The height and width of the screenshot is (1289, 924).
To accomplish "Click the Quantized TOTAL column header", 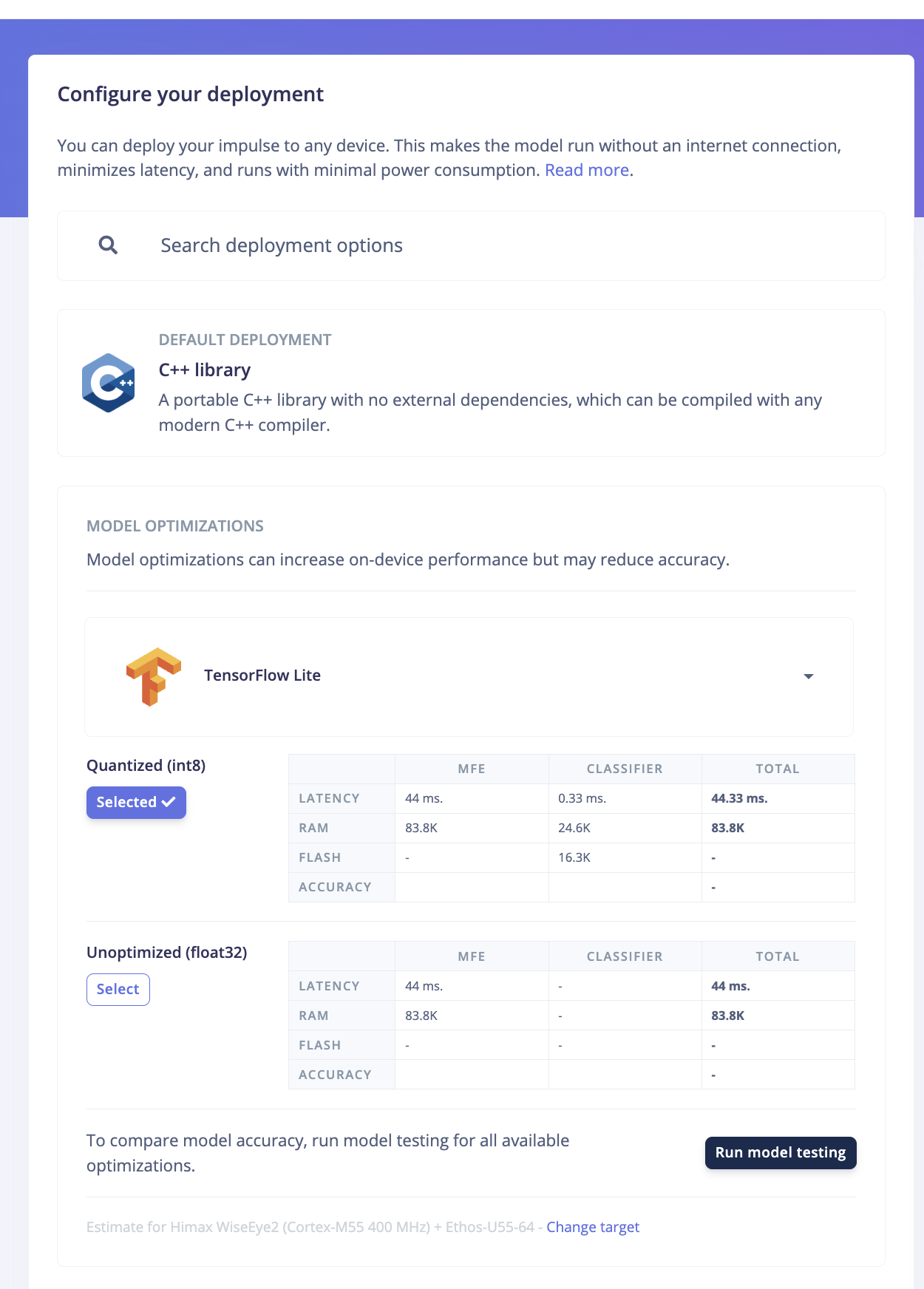I will (x=778, y=769).
